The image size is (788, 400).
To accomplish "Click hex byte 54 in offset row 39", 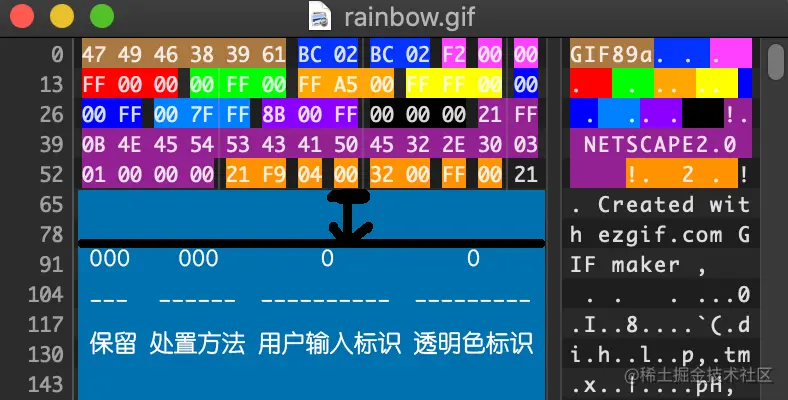I will point(202,145).
